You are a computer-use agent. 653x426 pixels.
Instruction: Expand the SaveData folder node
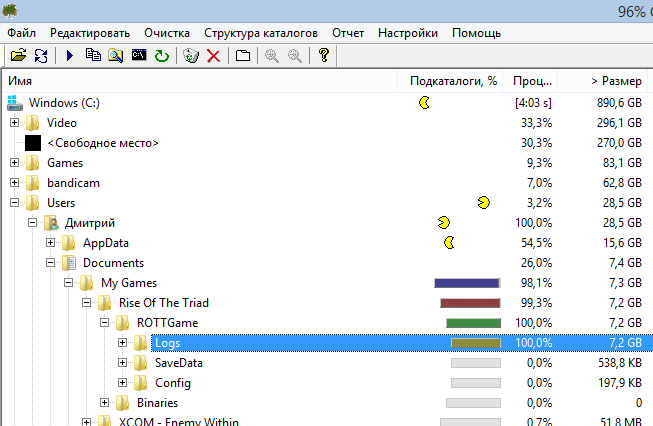pyautogui.click(x=122, y=362)
